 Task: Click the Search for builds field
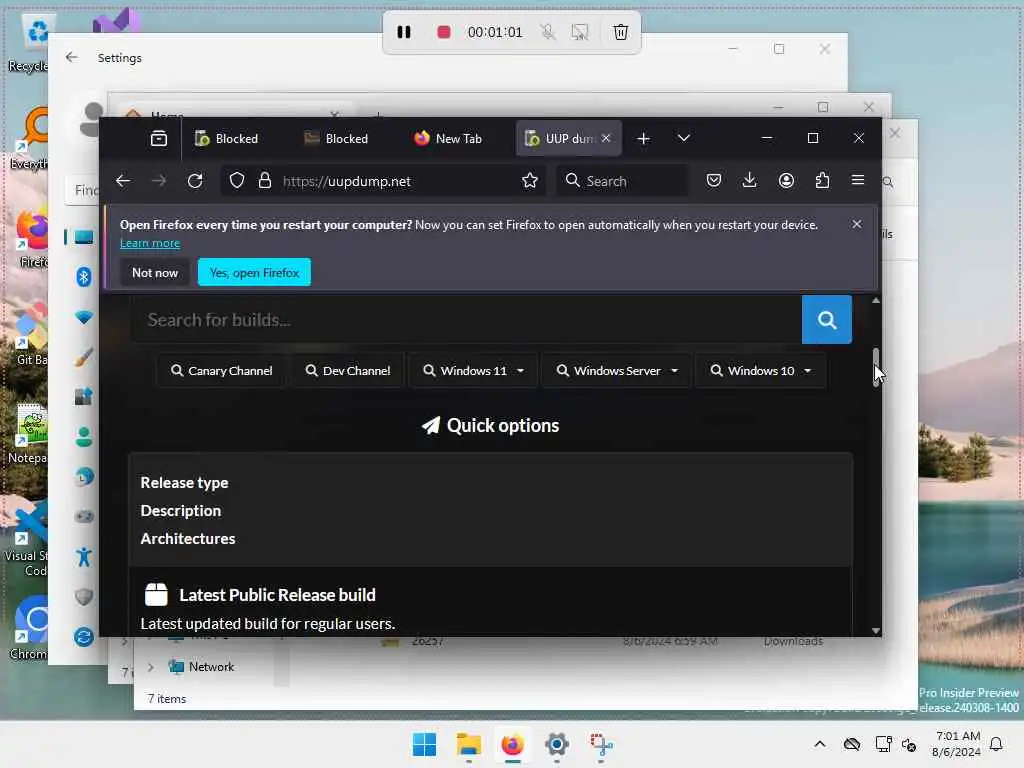coord(466,319)
